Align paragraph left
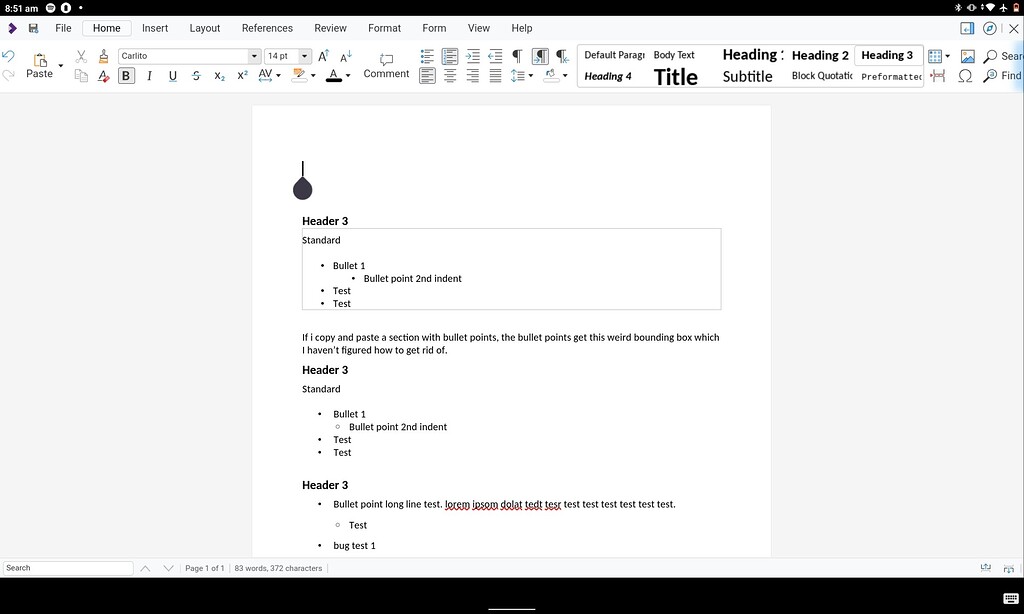The width and height of the screenshot is (1024, 614). pyautogui.click(x=427, y=76)
